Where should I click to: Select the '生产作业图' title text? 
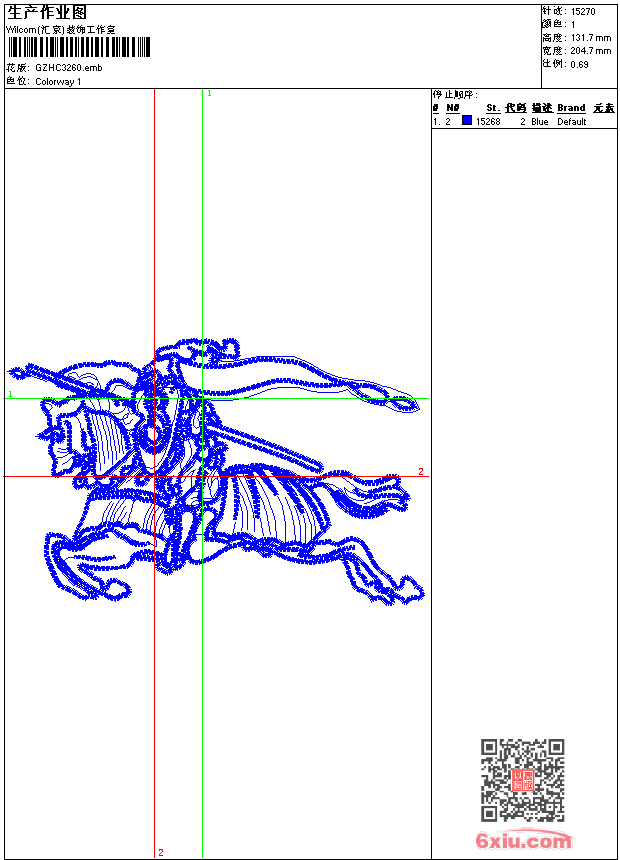tap(47, 12)
